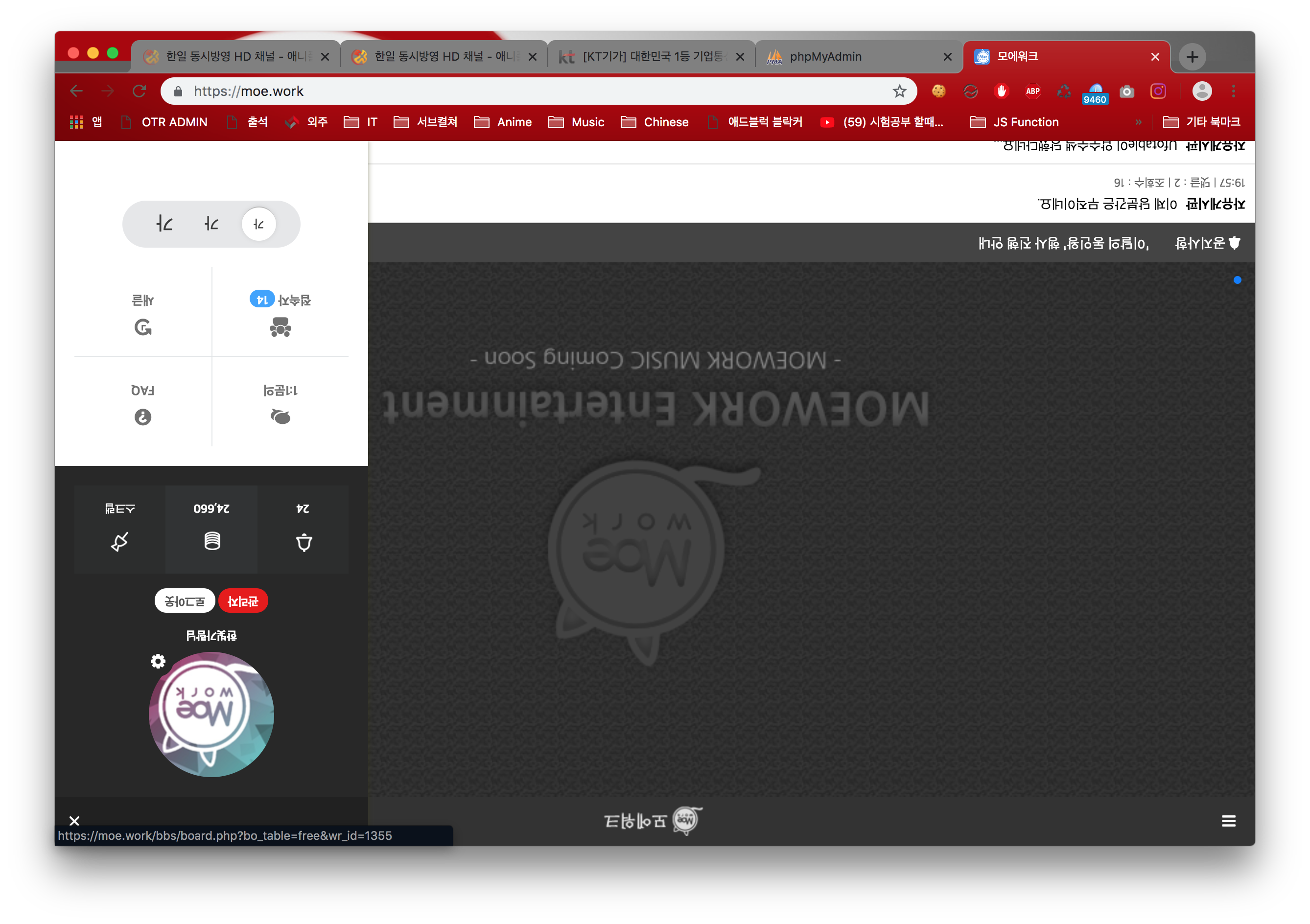Open the FAQ question mark icon
This screenshot has height=924, width=1310.
coord(142,417)
